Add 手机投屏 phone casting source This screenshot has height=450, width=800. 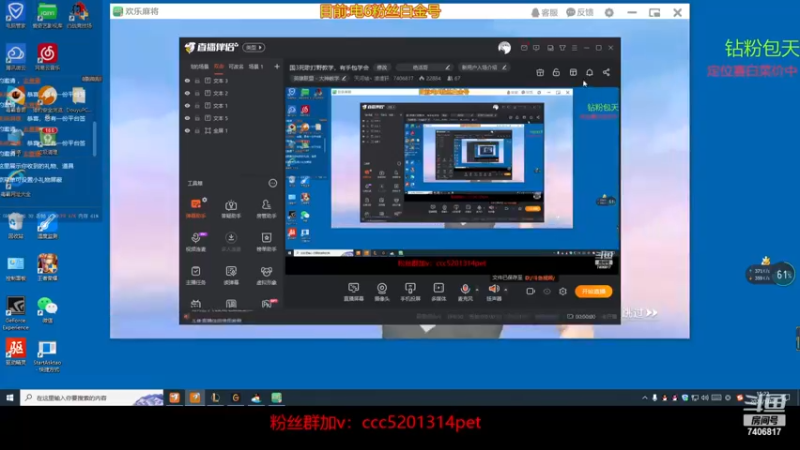pyautogui.click(x=410, y=292)
